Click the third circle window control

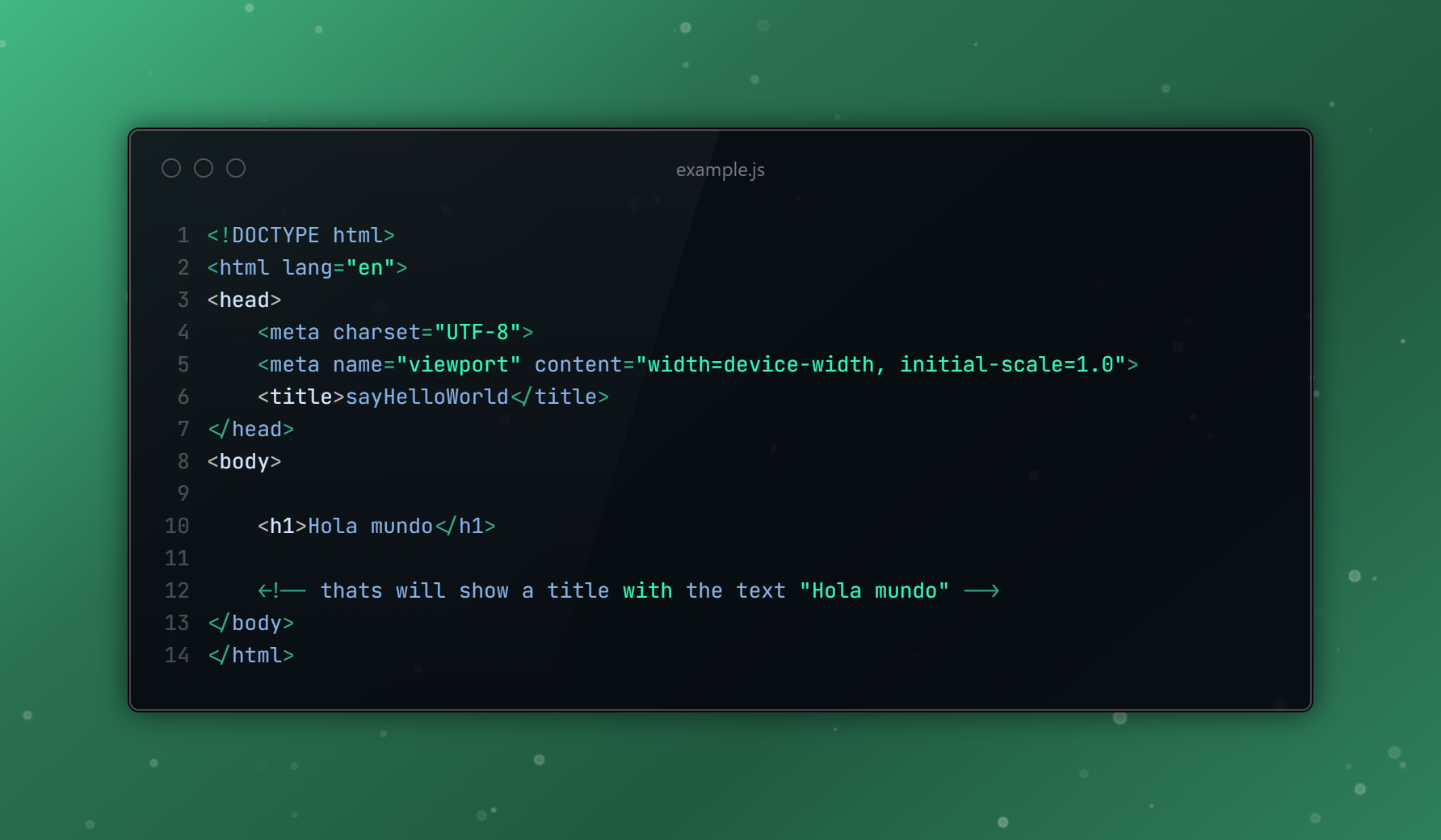(236, 168)
